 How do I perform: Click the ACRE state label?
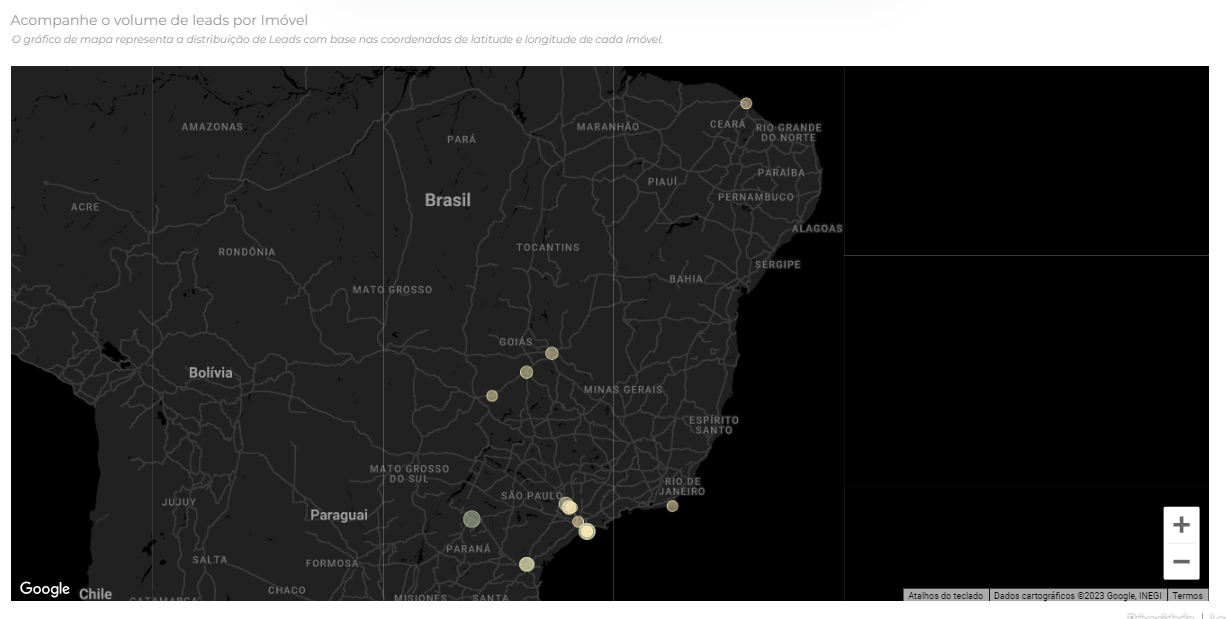(x=85, y=207)
